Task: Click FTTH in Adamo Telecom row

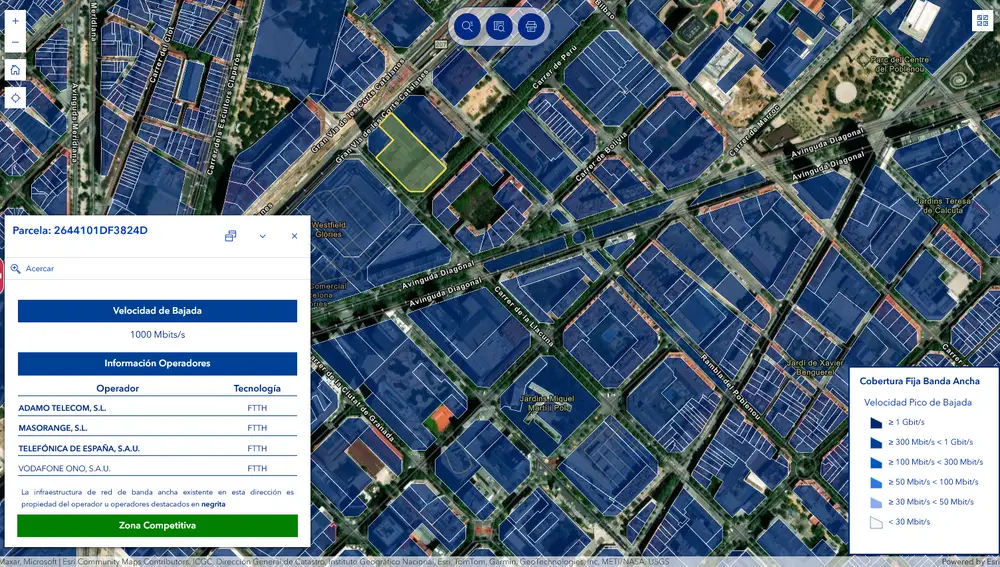Action: [x=257, y=408]
